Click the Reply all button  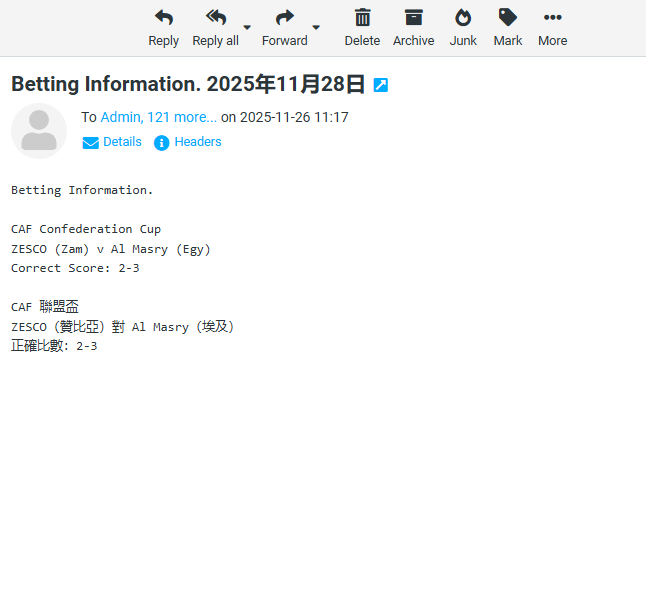tap(215, 28)
